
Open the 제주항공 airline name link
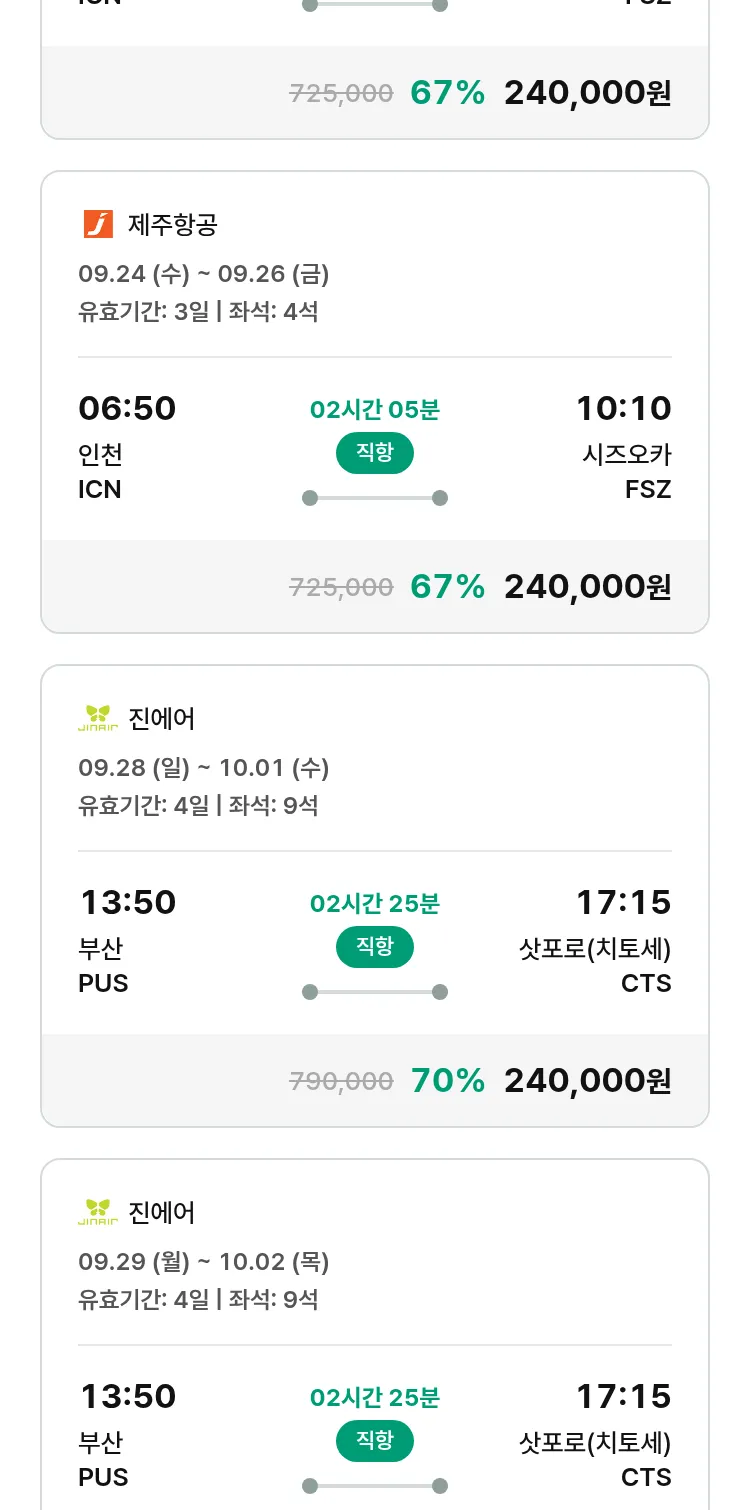[172, 225]
